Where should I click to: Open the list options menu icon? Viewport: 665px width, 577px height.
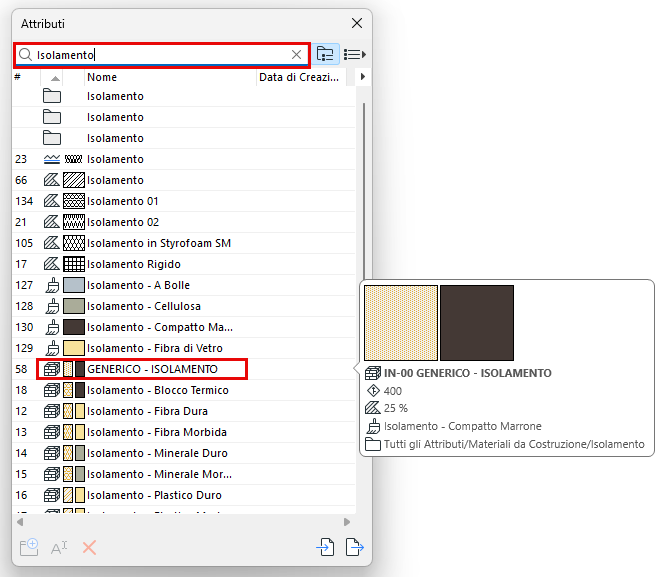(x=355, y=54)
